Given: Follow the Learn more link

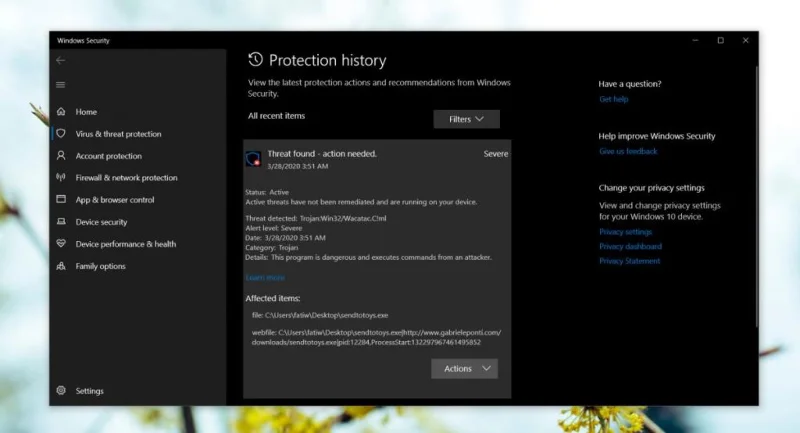Looking at the screenshot, I should (x=265, y=278).
